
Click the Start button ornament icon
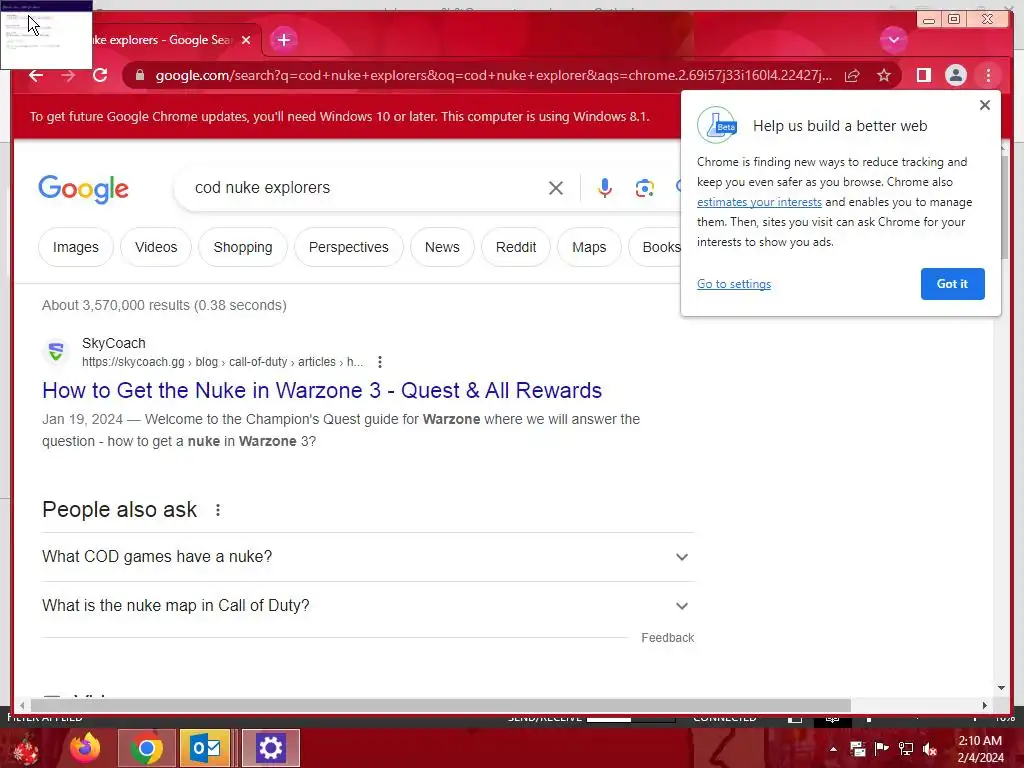pyautogui.click(x=26, y=748)
